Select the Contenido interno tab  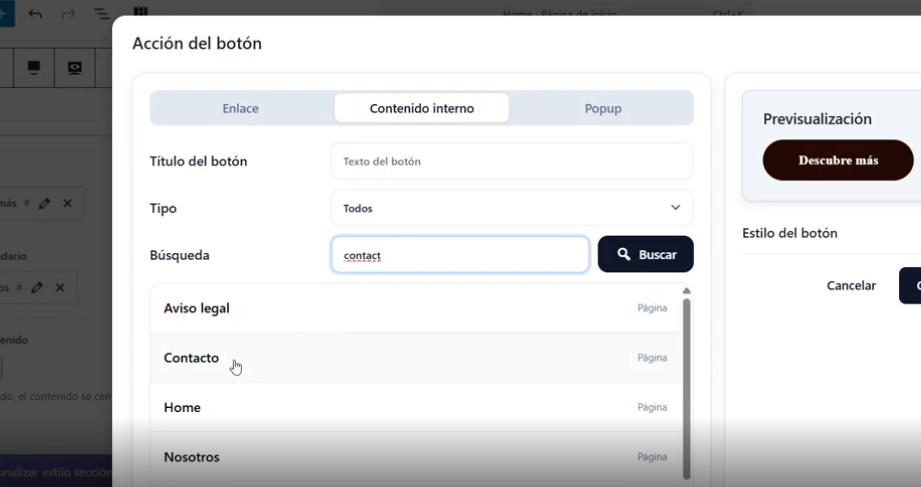tap(421, 108)
